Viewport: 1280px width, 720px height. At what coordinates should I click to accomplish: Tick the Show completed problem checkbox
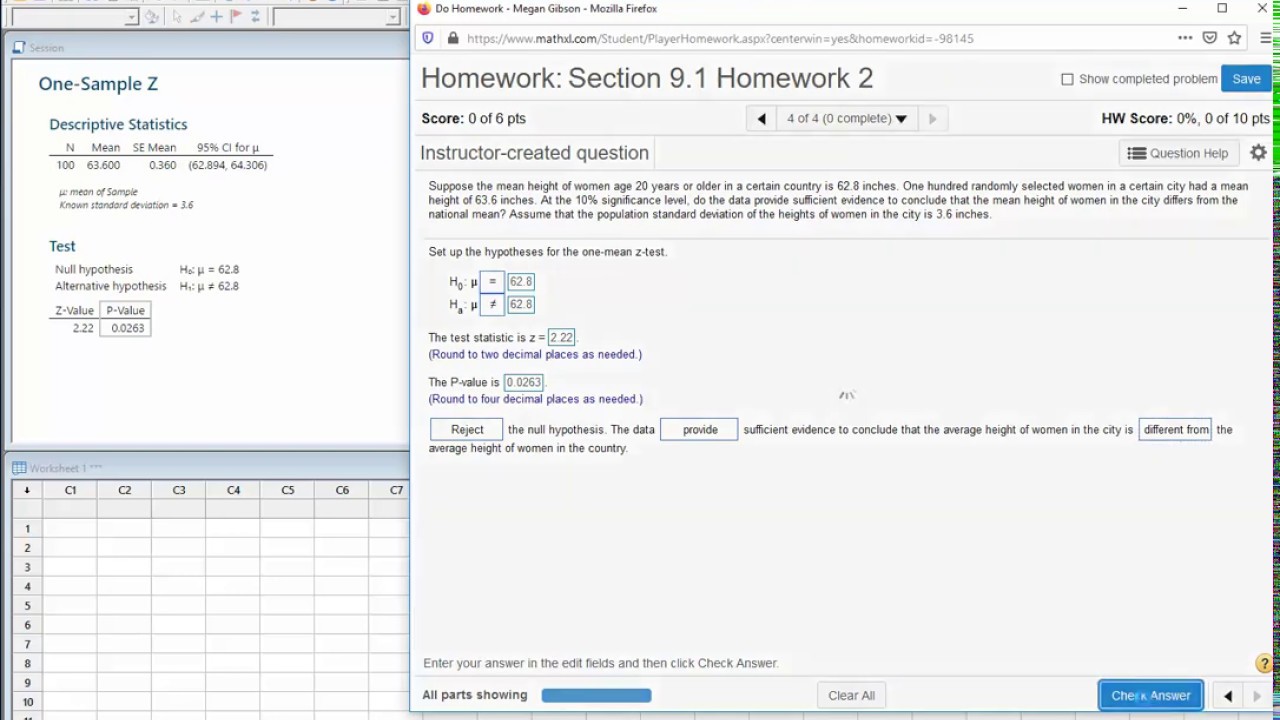coord(1067,79)
